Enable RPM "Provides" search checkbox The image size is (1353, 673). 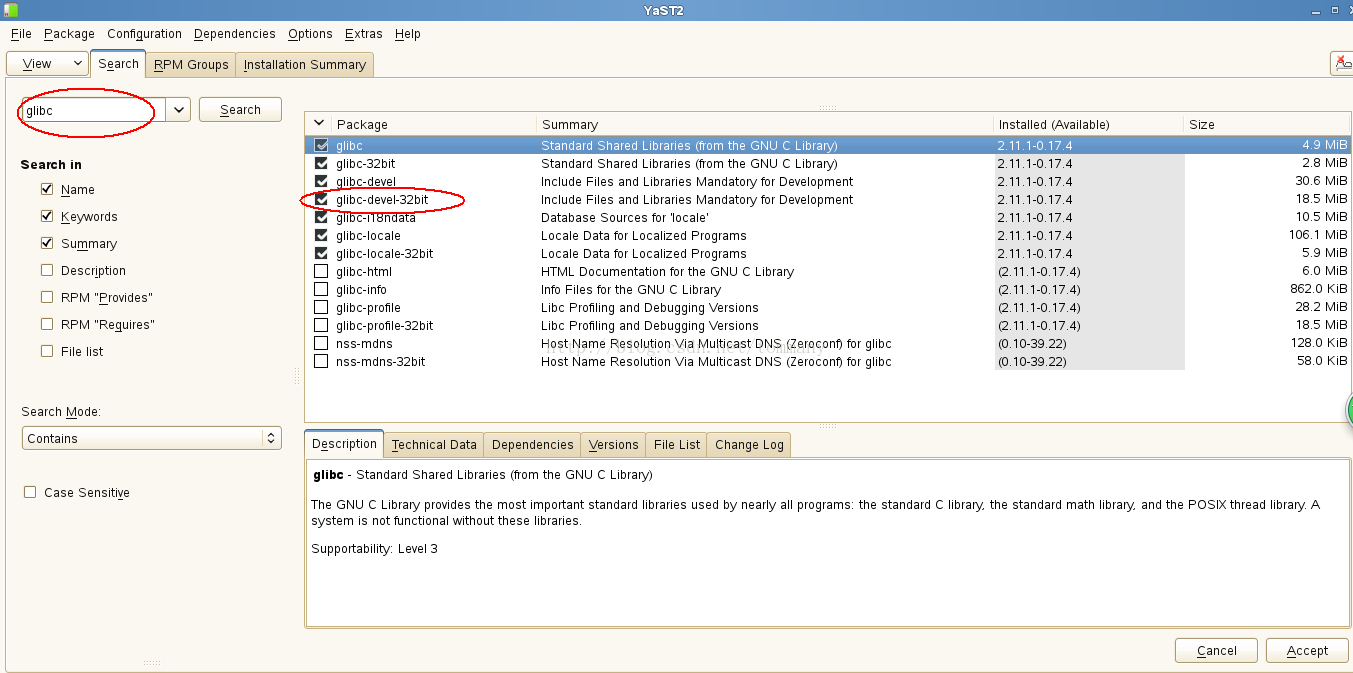click(x=47, y=297)
